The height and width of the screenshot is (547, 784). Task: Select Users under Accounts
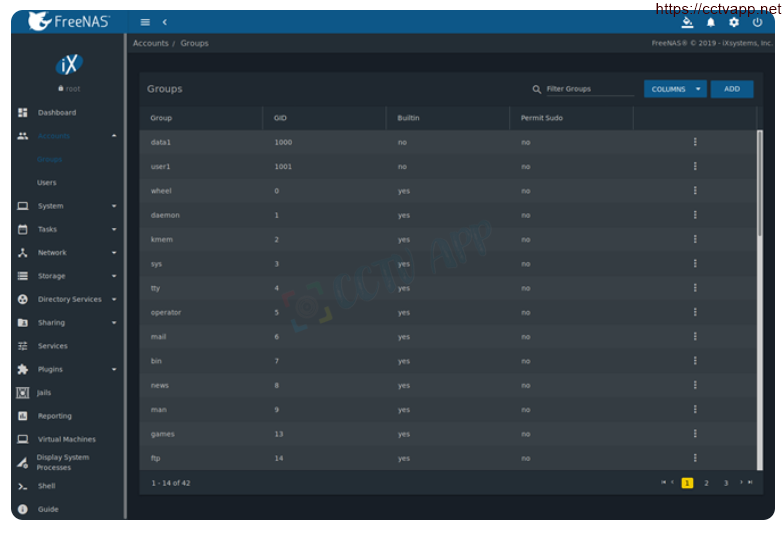[47, 183]
